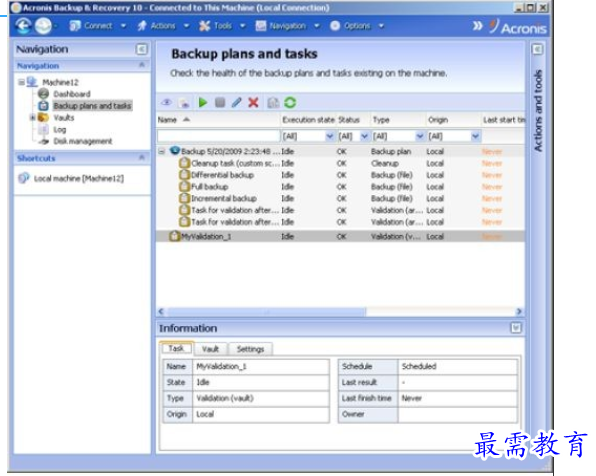Edit the task with the pencil icon
This screenshot has height=476, width=596.
[x=236, y=102]
